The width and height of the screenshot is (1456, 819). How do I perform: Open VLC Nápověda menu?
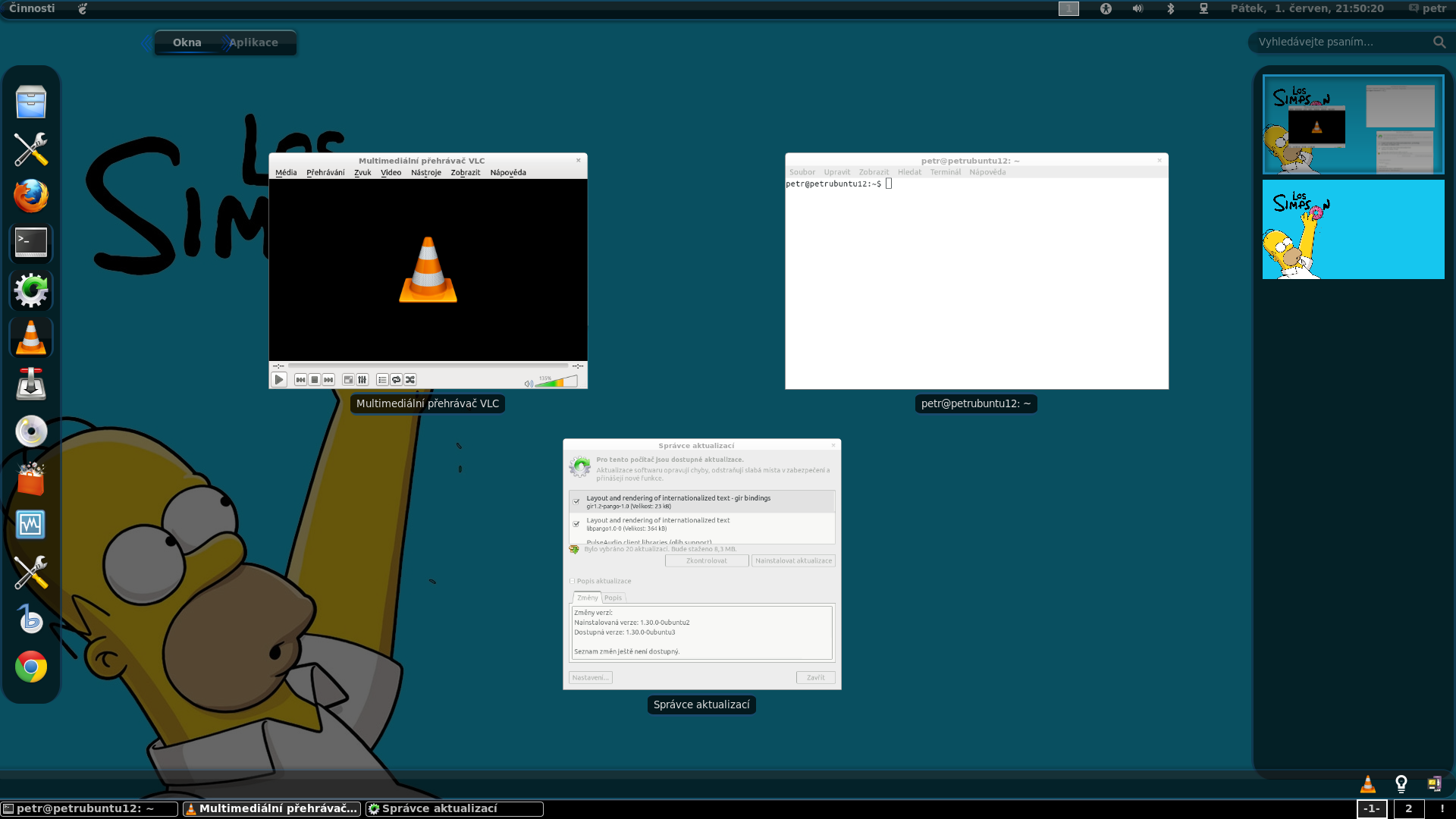(508, 172)
